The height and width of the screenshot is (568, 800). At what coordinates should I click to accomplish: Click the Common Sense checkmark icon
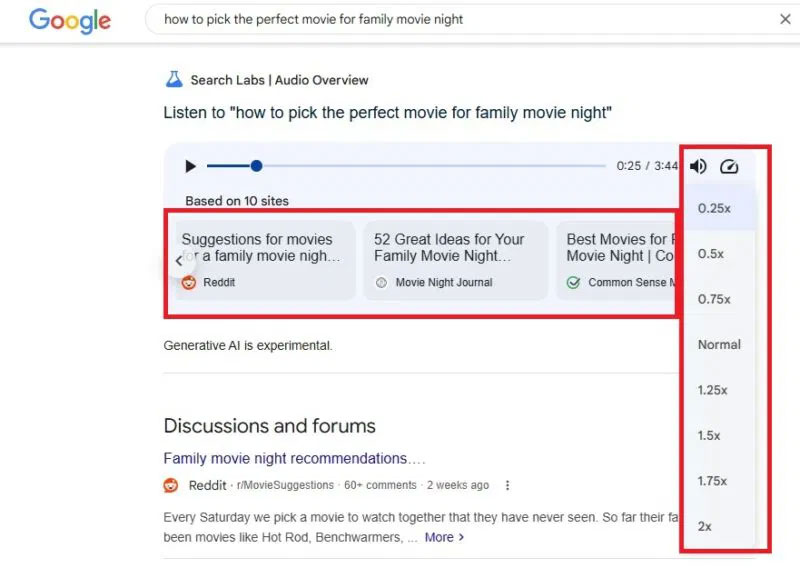point(573,282)
